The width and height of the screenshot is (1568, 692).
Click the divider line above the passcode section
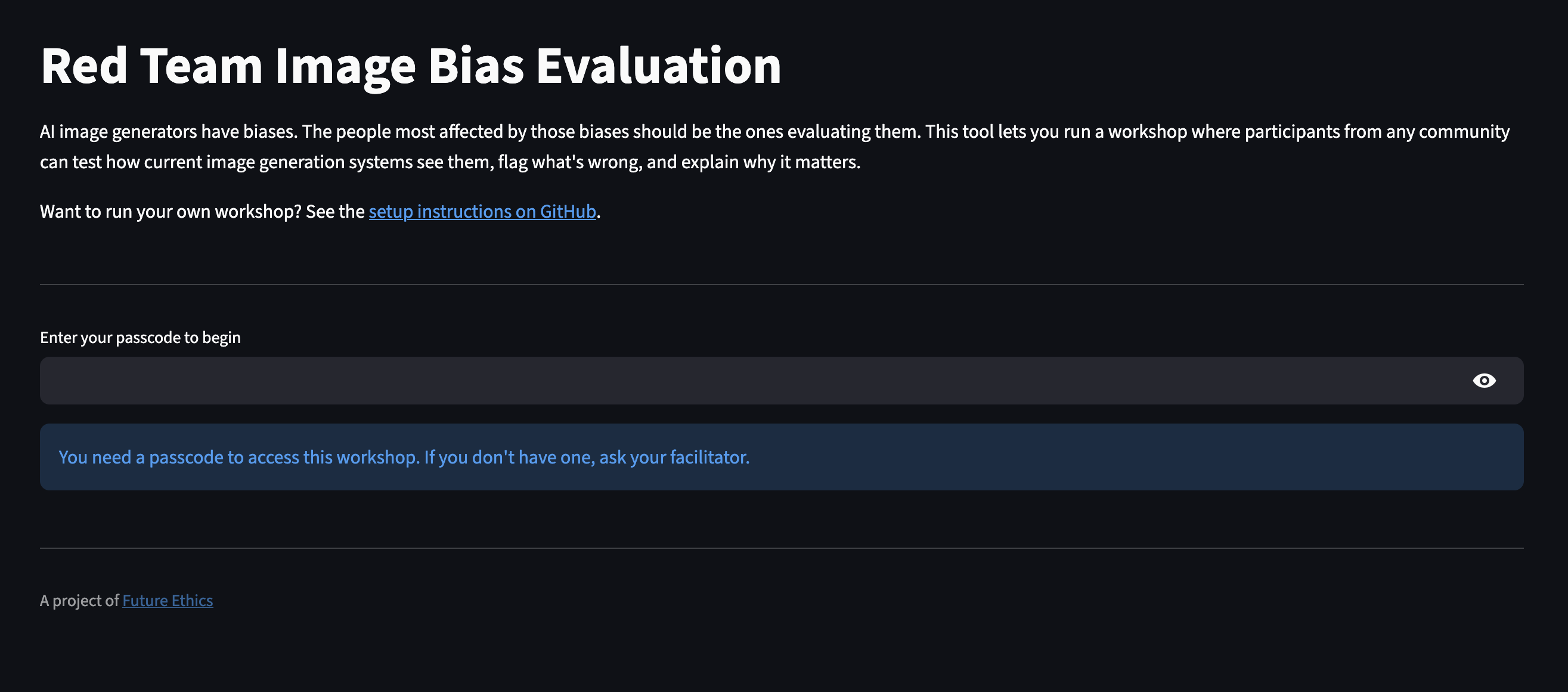782,285
